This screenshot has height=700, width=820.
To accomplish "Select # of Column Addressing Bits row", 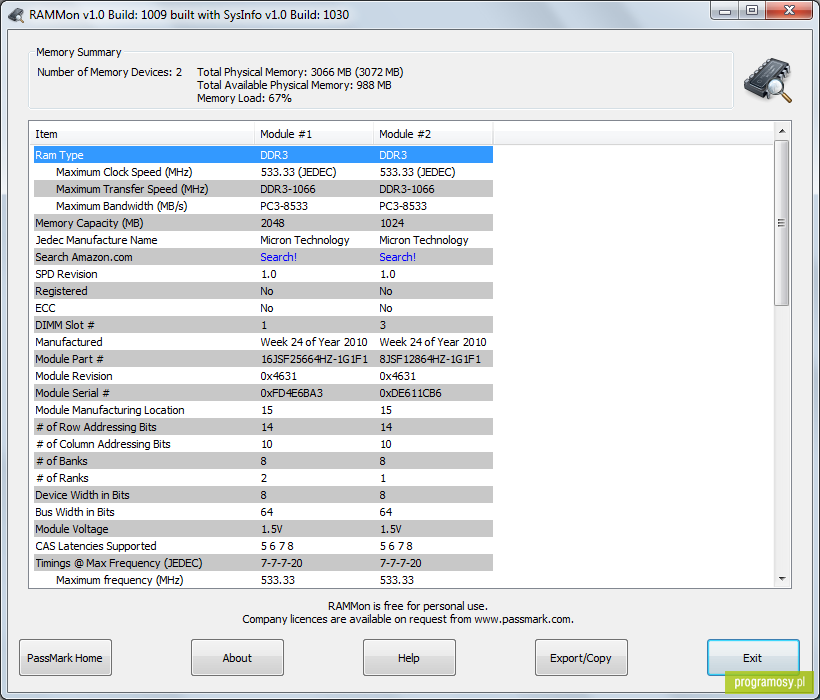I will pyautogui.click(x=264, y=444).
